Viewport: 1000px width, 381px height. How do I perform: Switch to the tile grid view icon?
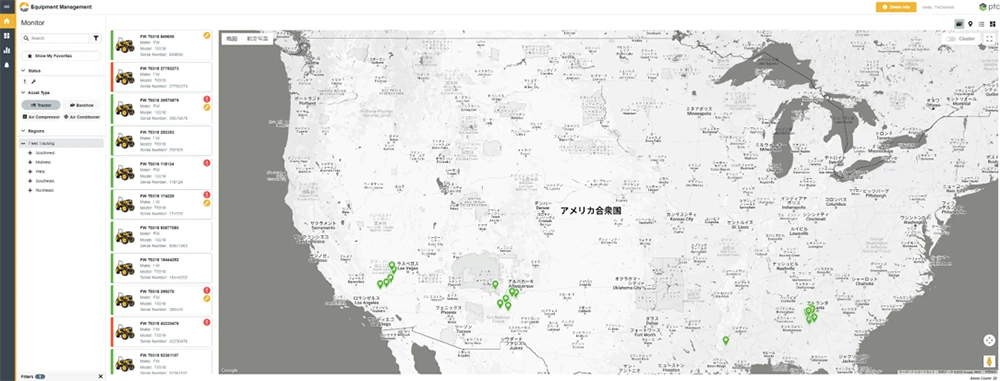coord(992,24)
